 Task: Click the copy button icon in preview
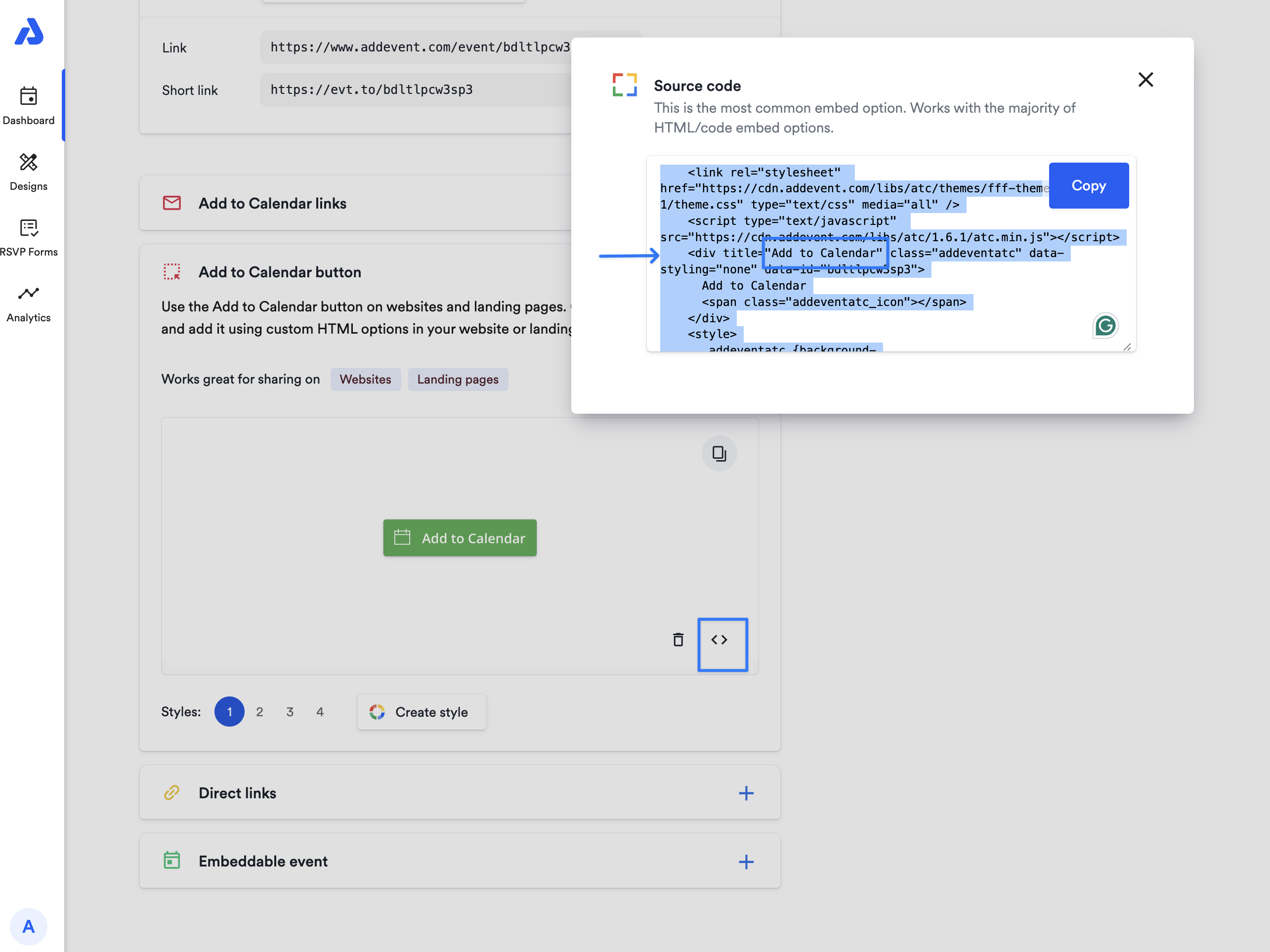pos(719,454)
